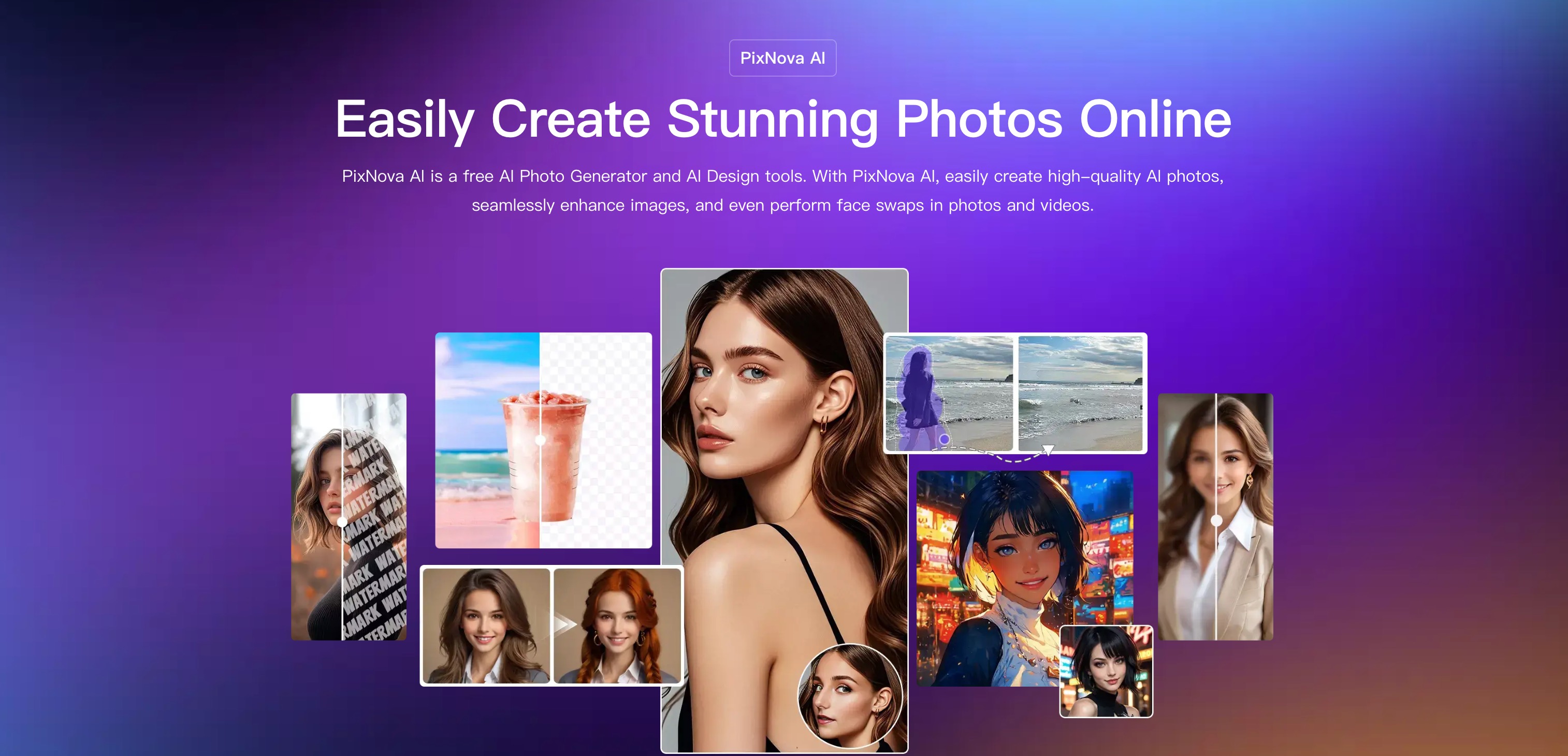The height and width of the screenshot is (756, 1568).
Task: Click the slider handle on smoothie image
Action: point(540,440)
